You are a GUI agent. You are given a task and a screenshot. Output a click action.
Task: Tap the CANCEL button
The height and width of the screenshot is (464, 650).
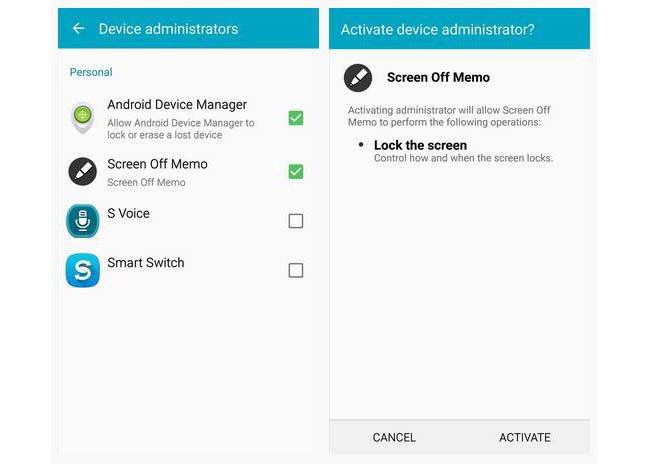pos(394,437)
